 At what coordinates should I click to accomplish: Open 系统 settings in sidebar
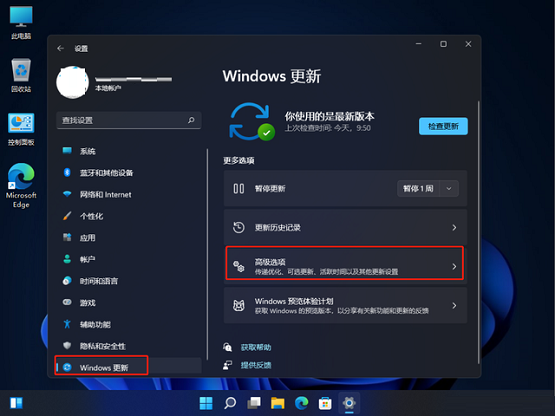click(129, 151)
